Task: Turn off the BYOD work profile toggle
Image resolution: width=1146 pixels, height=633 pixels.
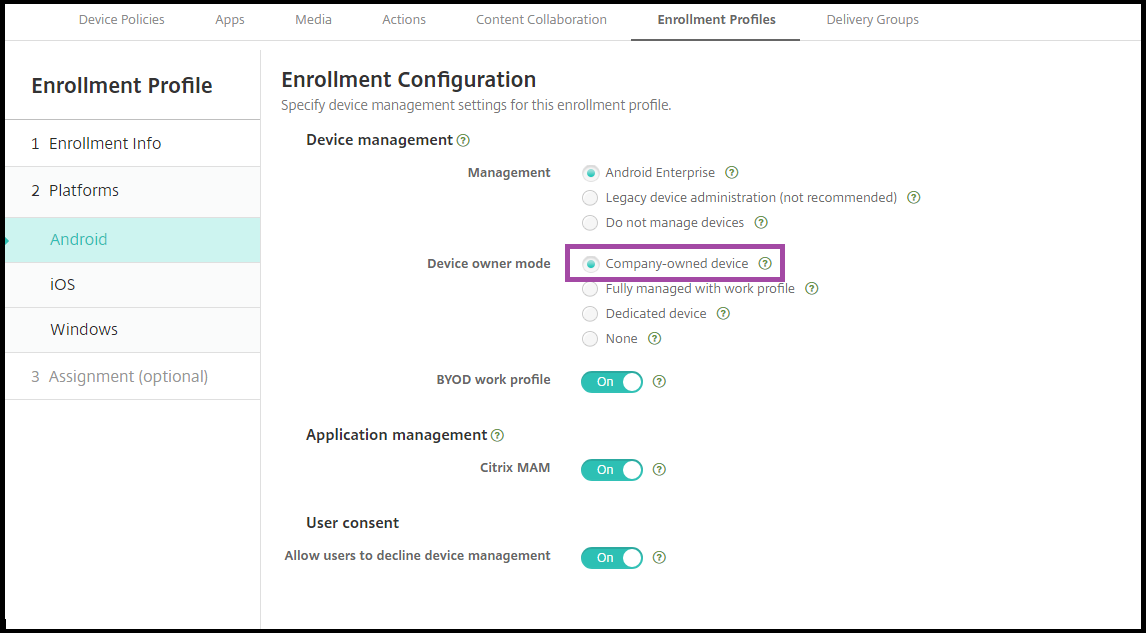Action: pyautogui.click(x=612, y=381)
